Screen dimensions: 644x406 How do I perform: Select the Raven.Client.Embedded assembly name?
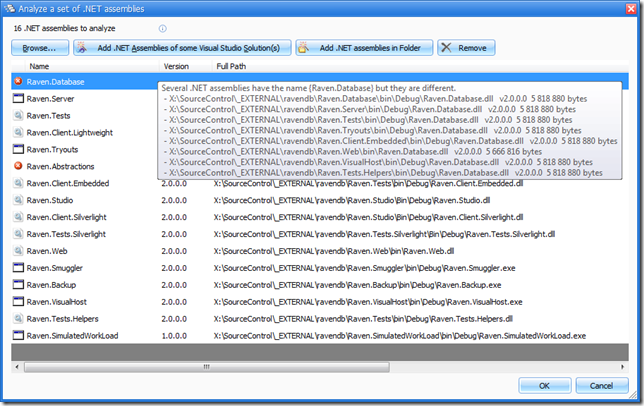coord(68,183)
